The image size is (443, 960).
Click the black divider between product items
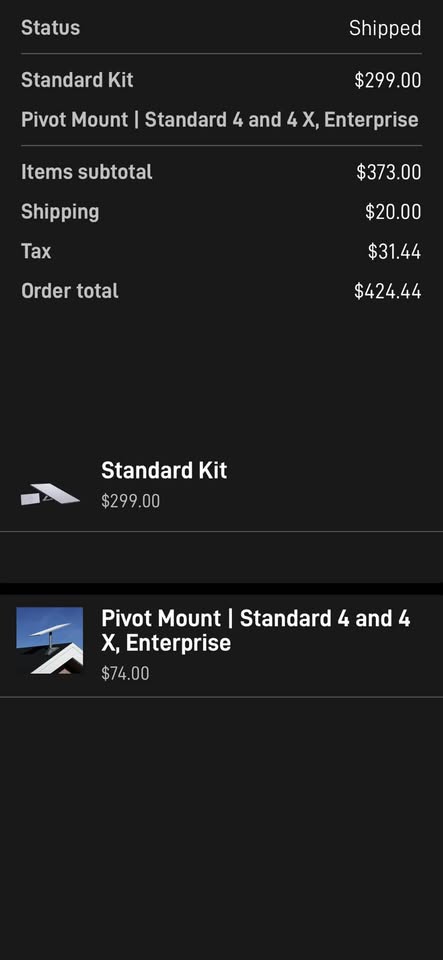222,588
